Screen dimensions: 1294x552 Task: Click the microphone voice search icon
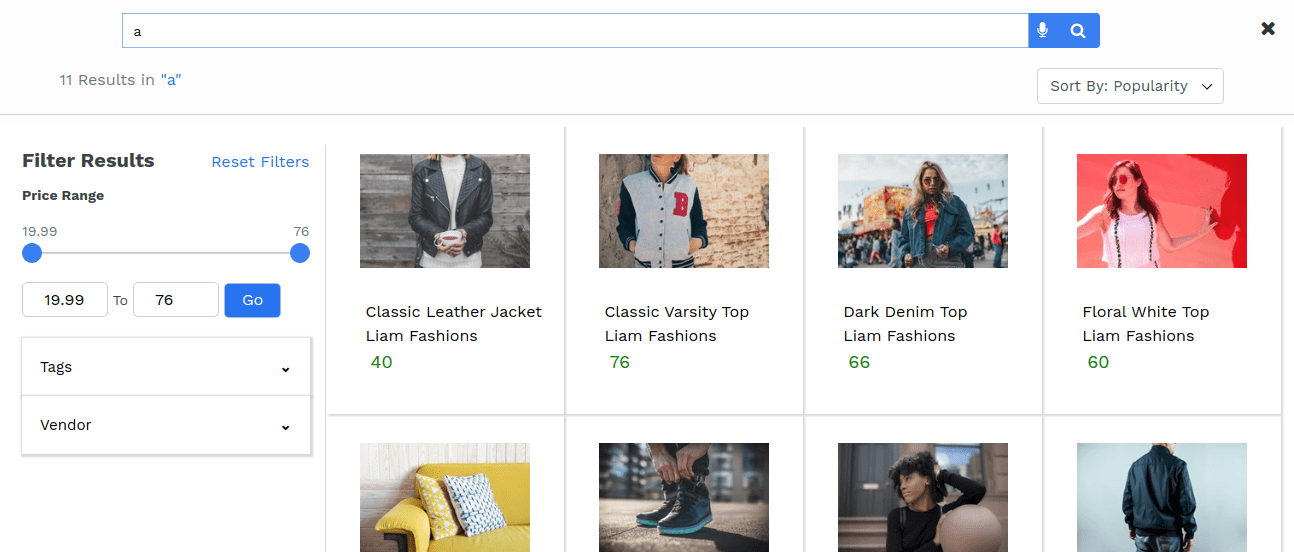pos(1042,31)
